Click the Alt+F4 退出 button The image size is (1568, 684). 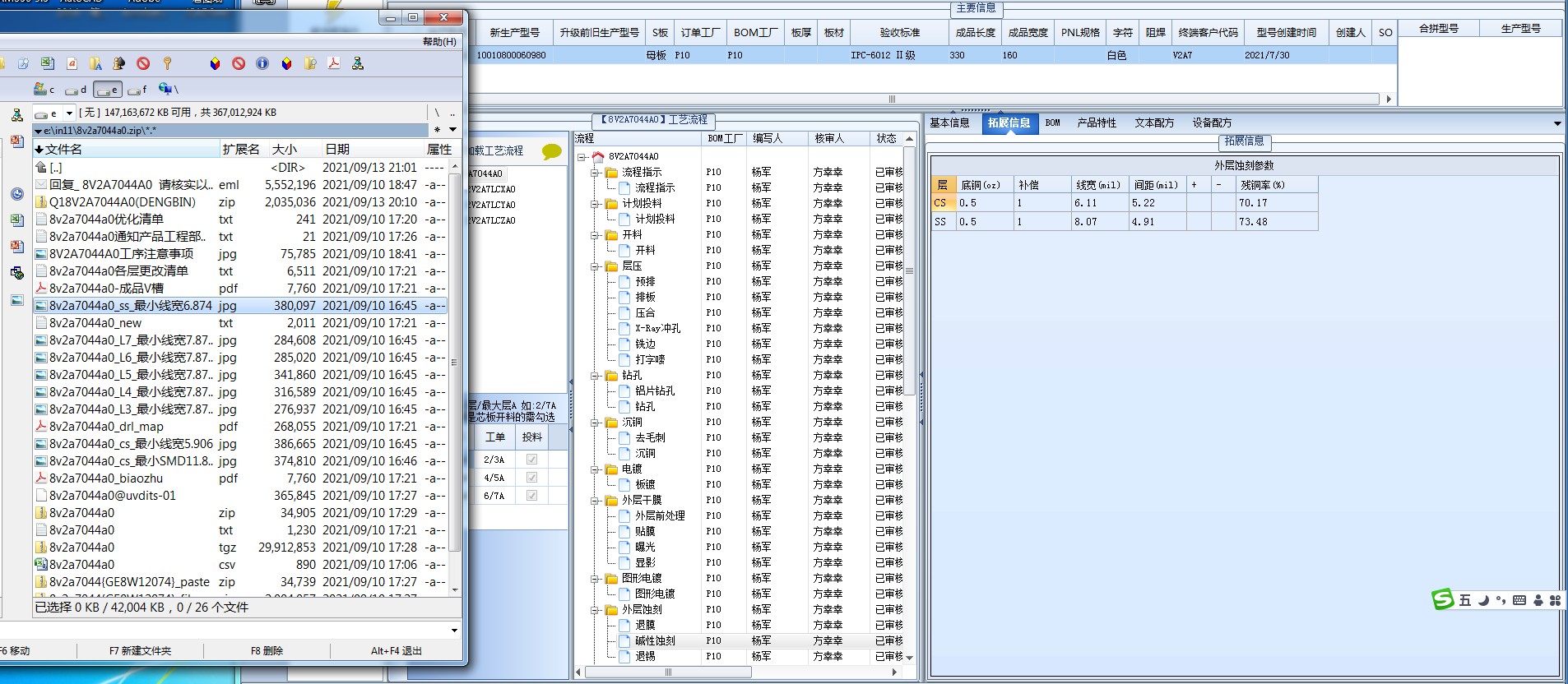[x=396, y=651]
